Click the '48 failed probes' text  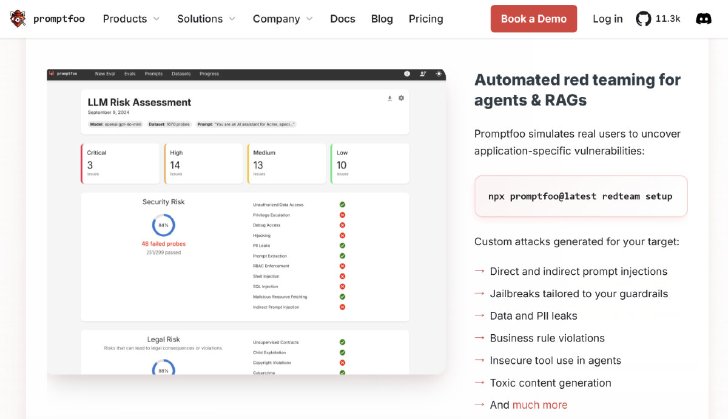tap(163, 243)
